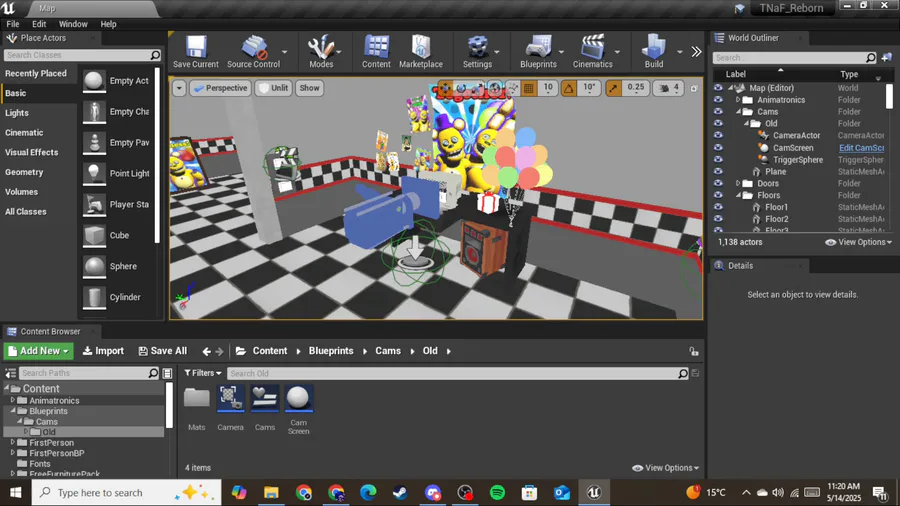This screenshot has height=506, width=900.
Task: Toggle visibility eye for CamScreen
Action: (x=718, y=148)
